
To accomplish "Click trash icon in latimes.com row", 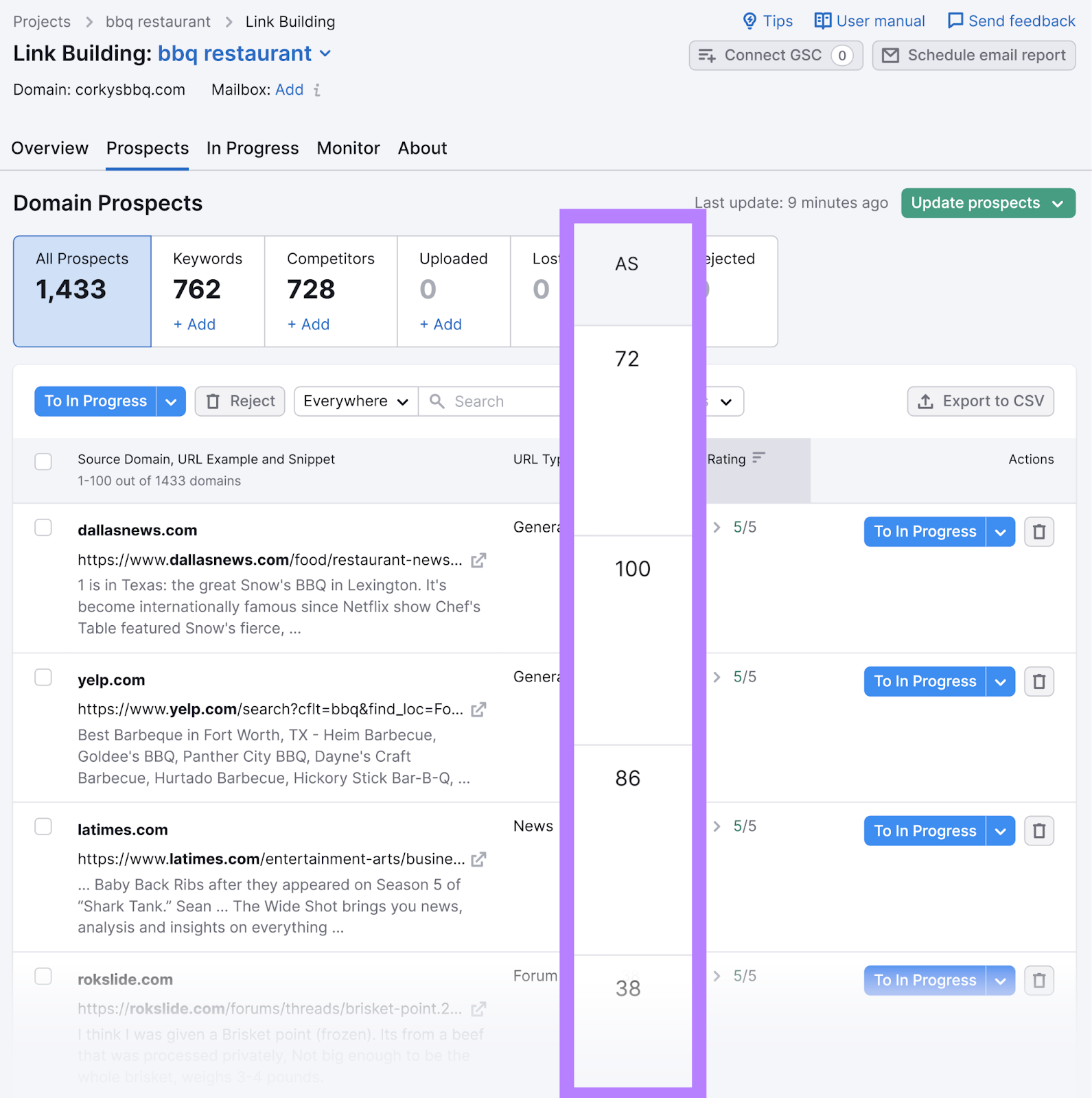I will tap(1039, 831).
